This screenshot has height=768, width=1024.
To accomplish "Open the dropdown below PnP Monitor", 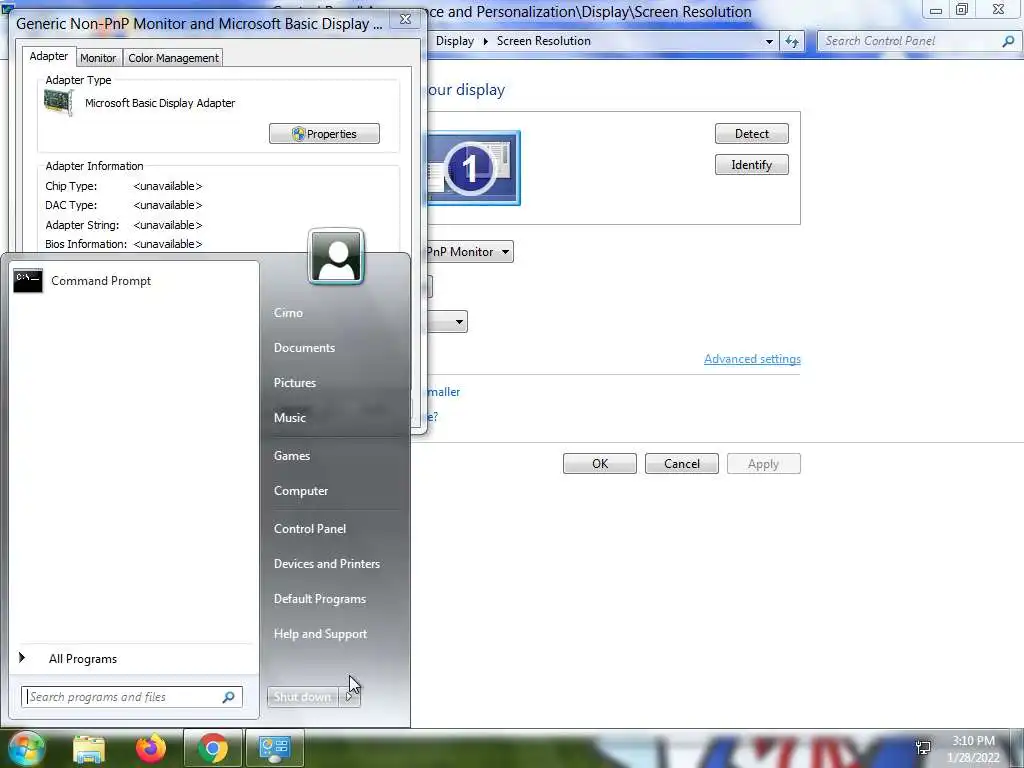I will point(459,321).
